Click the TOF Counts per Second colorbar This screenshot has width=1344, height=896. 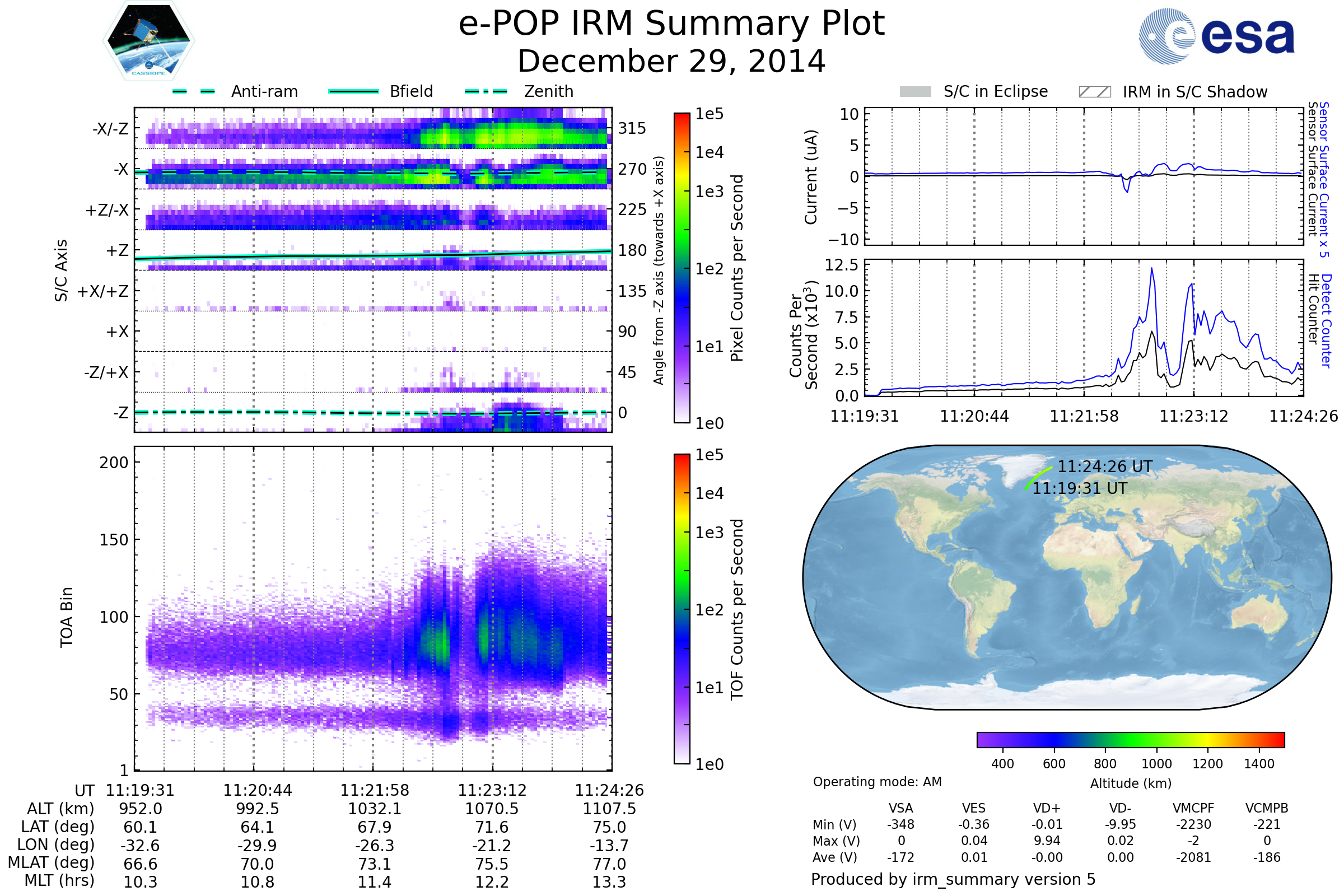682,609
